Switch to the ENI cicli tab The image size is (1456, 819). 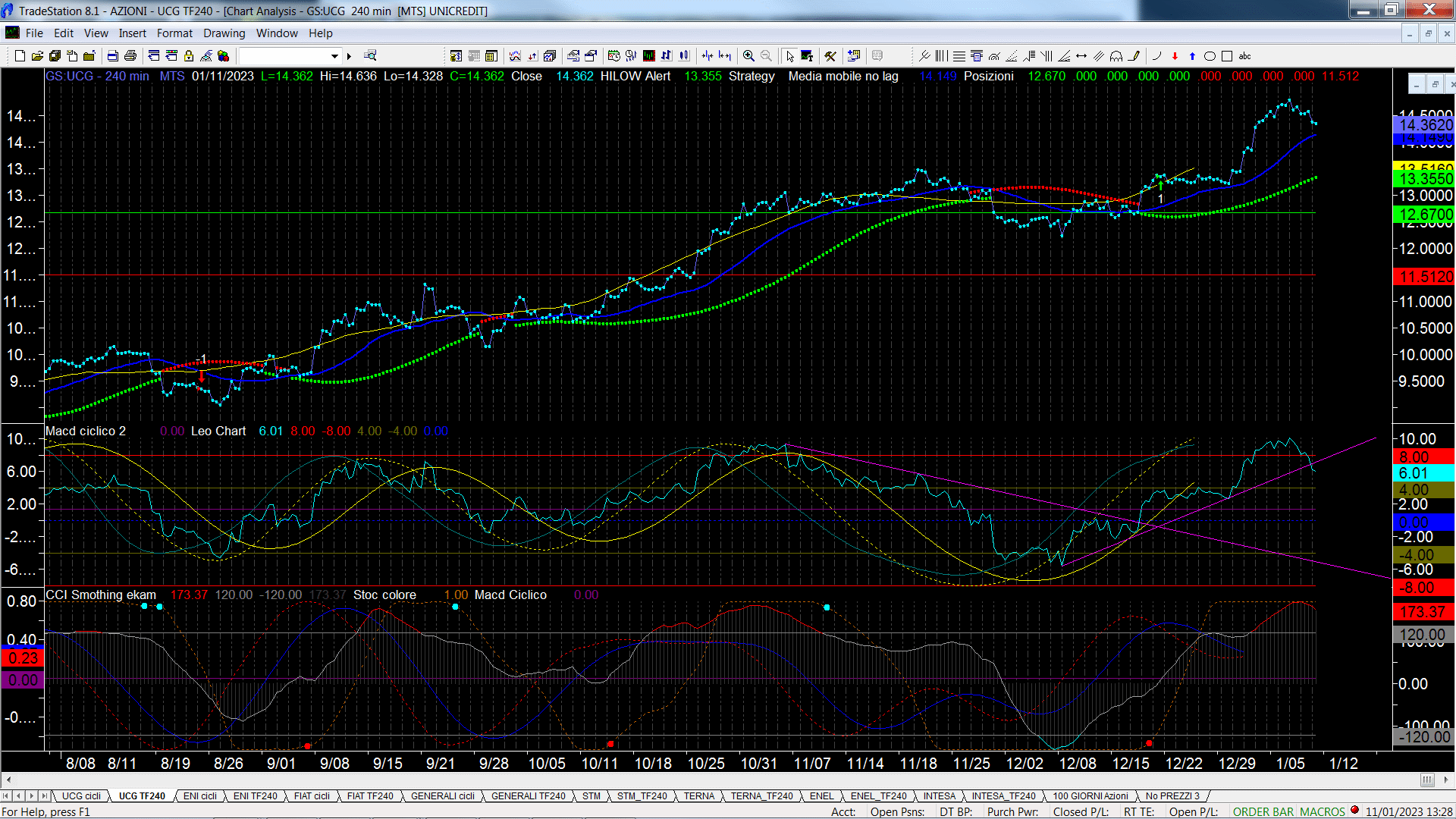coord(200,796)
